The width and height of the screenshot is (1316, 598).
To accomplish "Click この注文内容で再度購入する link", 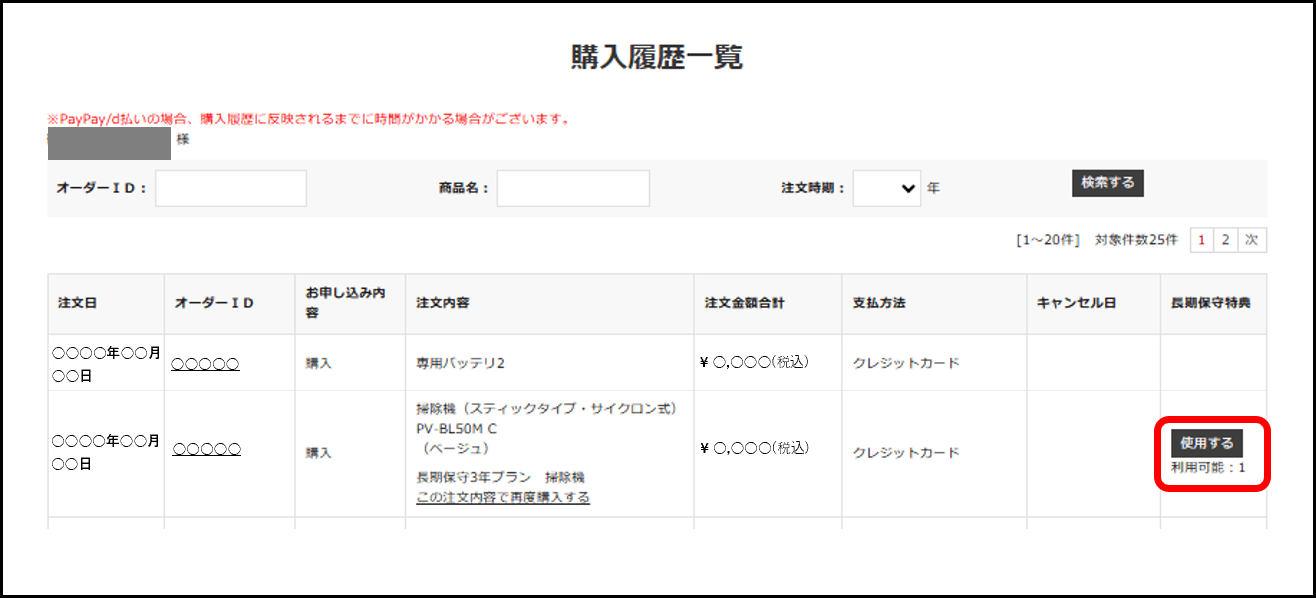I will click(x=502, y=497).
